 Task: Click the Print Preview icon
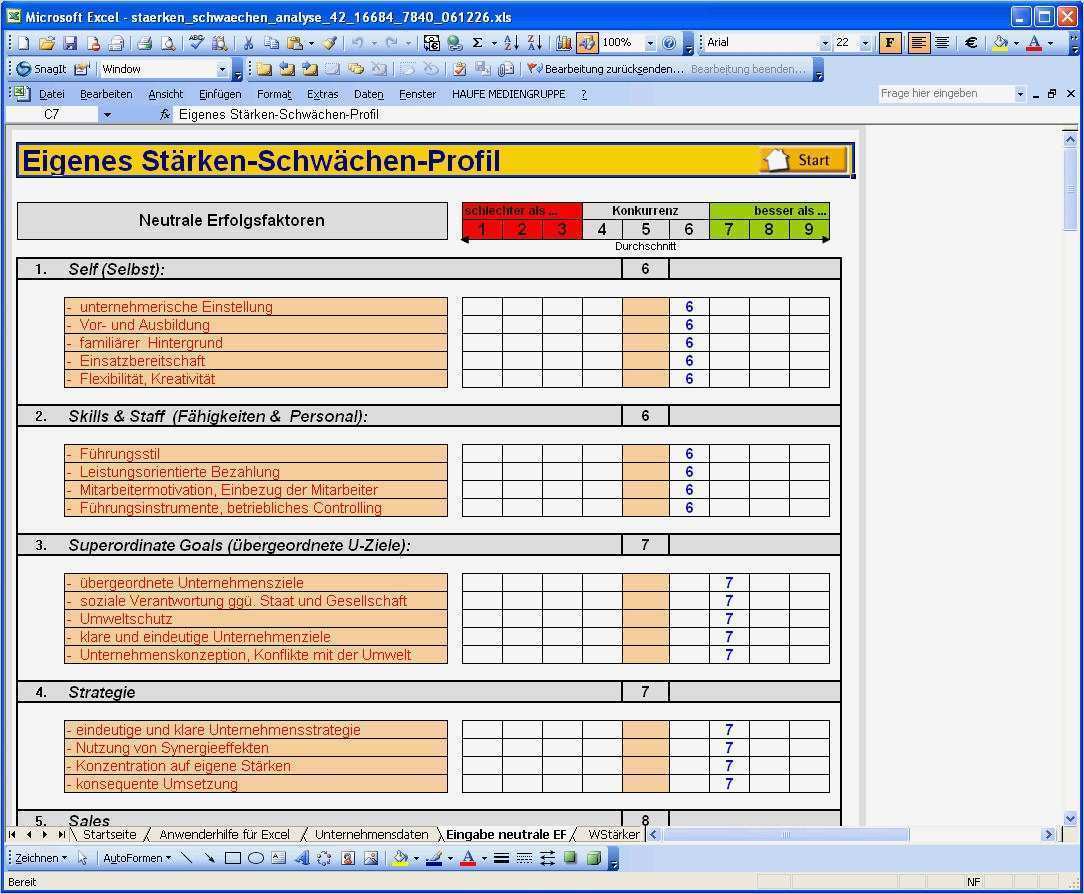[x=168, y=43]
